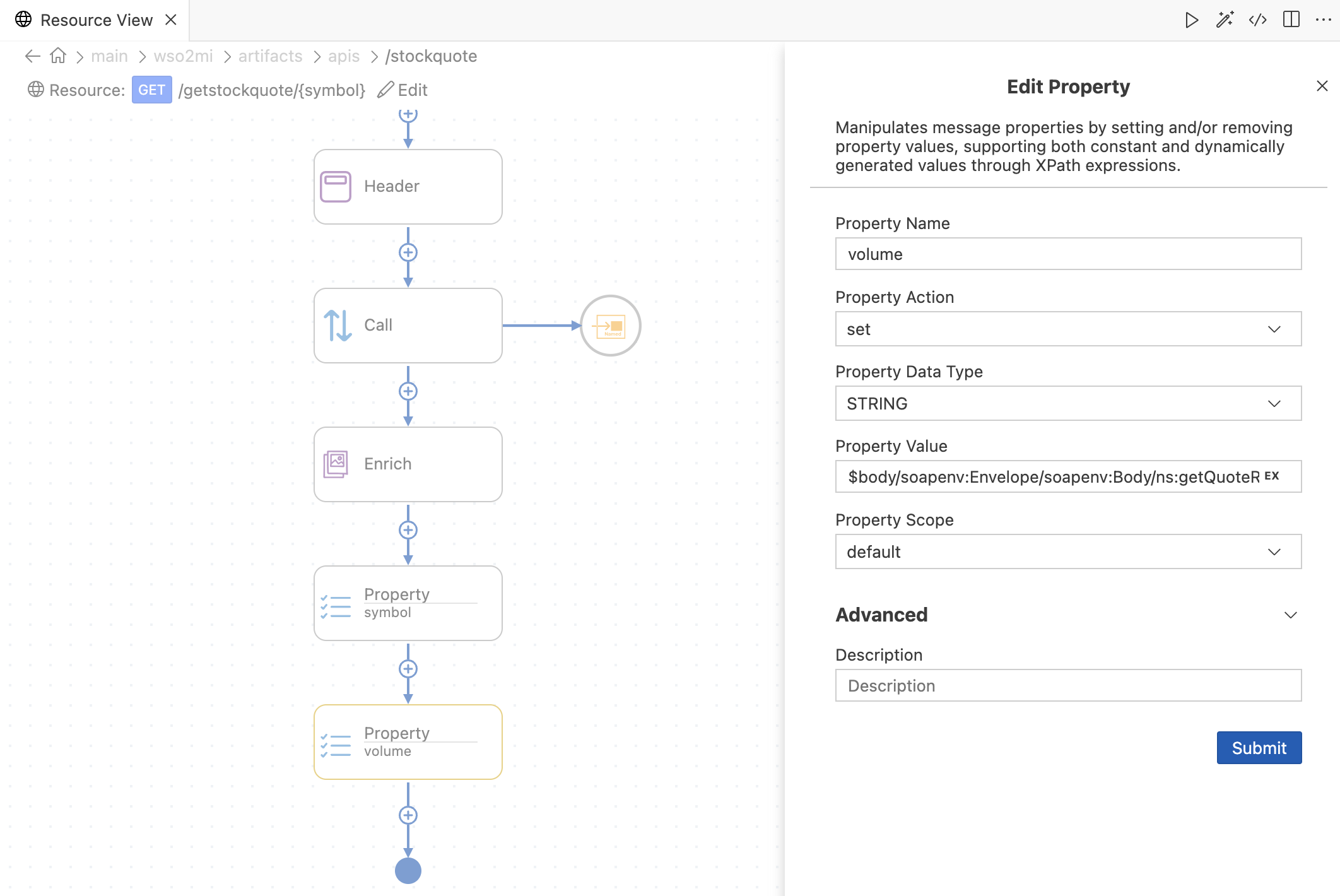Image resolution: width=1340 pixels, height=896 pixels.
Task: Open the Property Action dropdown
Action: pos(1068,329)
